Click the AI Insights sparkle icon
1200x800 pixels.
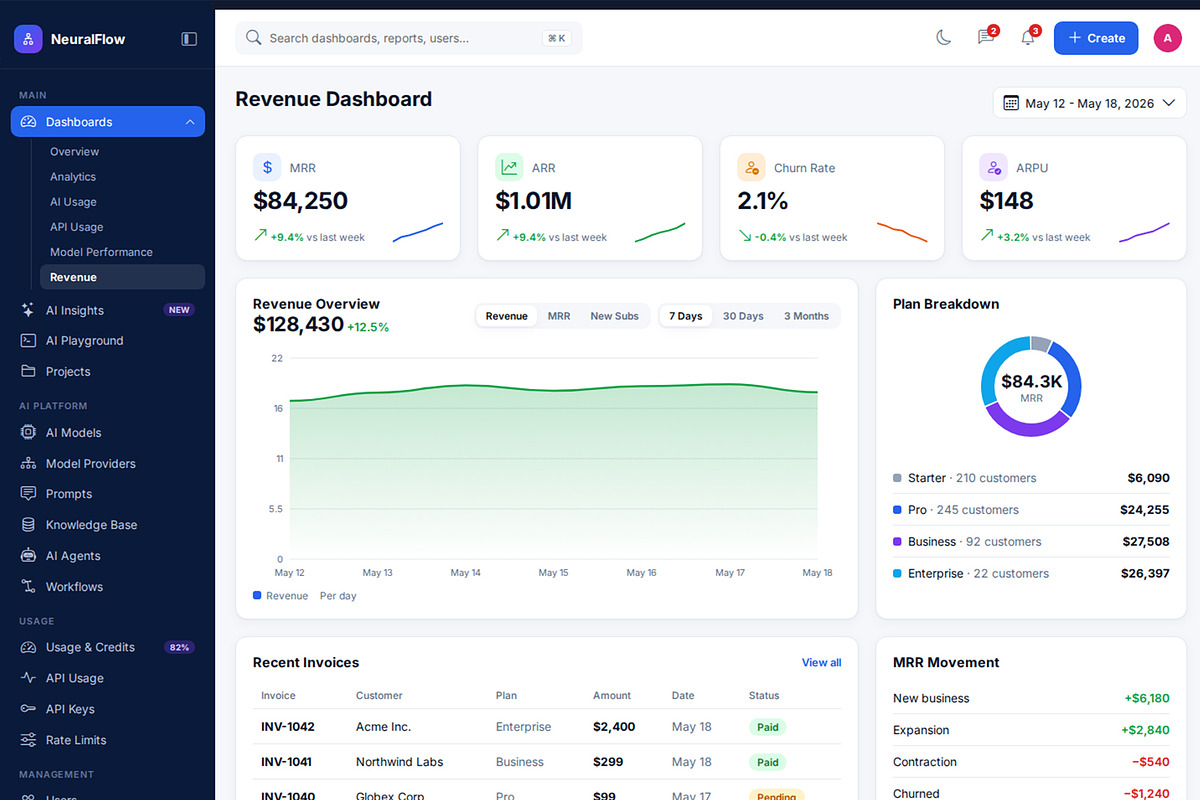[x=28, y=310]
